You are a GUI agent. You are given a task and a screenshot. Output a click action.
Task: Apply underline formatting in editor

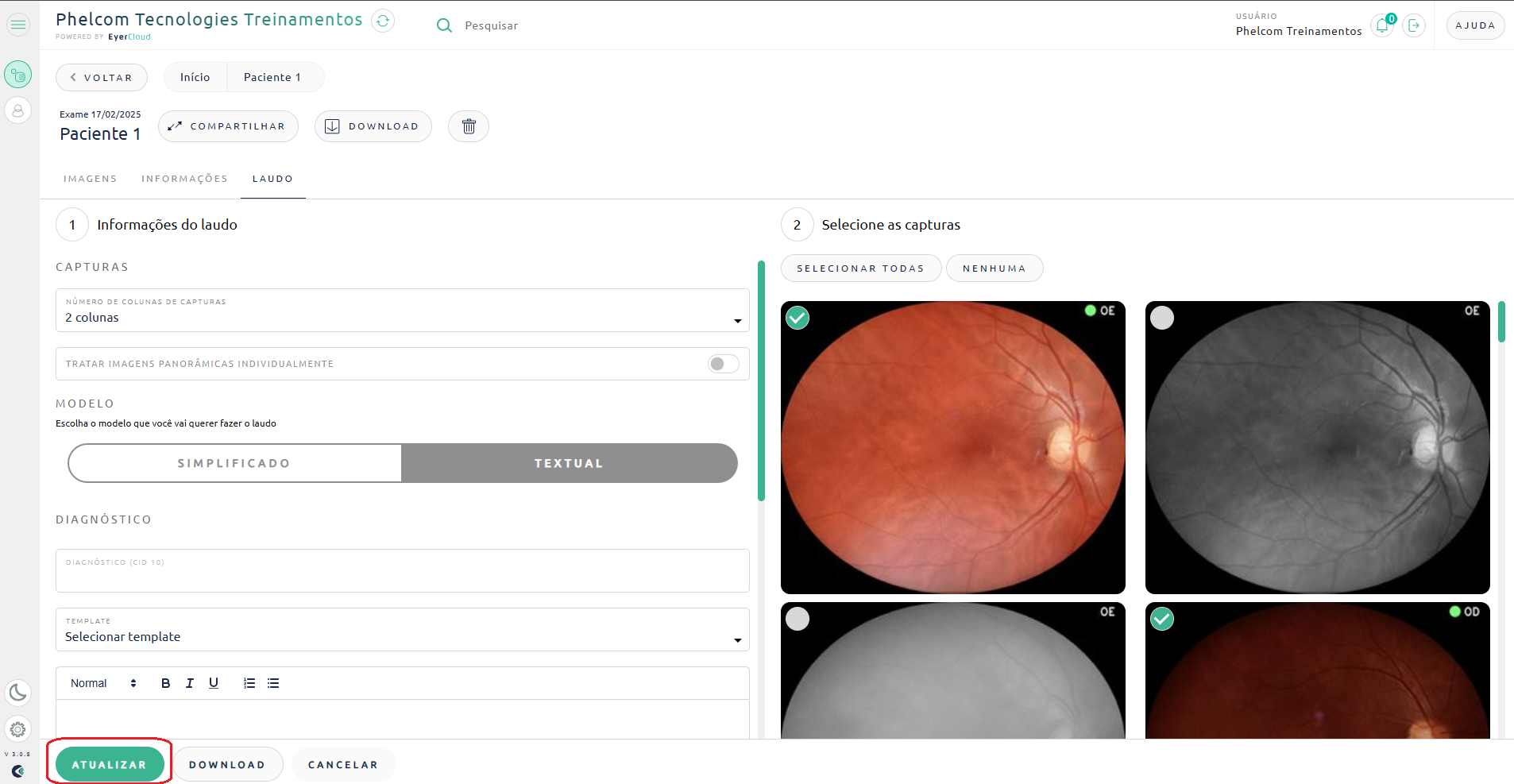(214, 683)
